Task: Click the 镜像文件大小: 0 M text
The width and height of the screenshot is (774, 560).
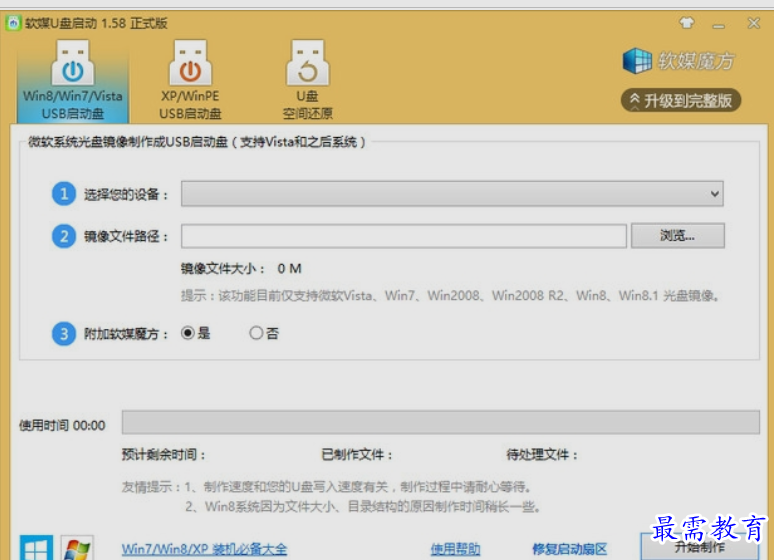Action: (x=241, y=269)
